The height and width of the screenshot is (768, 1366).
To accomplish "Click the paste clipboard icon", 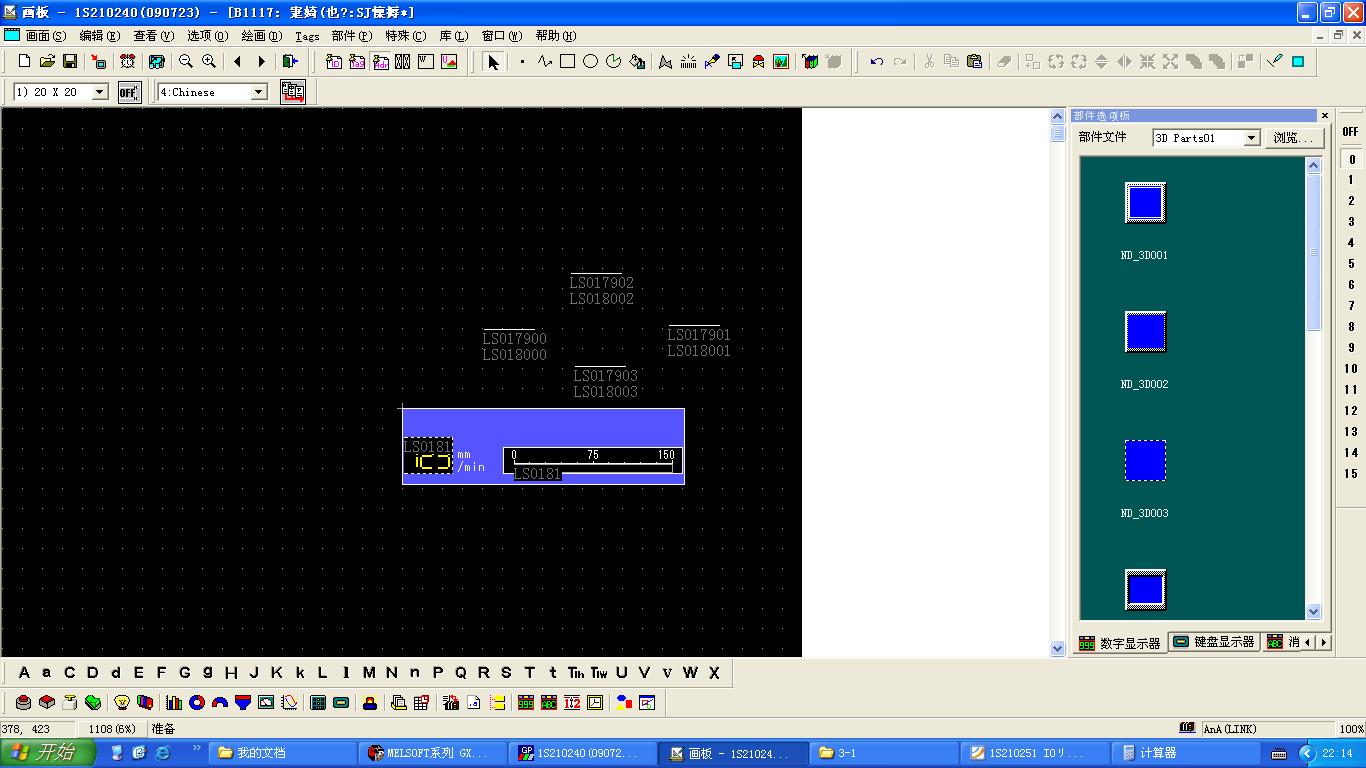I will coord(974,62).
